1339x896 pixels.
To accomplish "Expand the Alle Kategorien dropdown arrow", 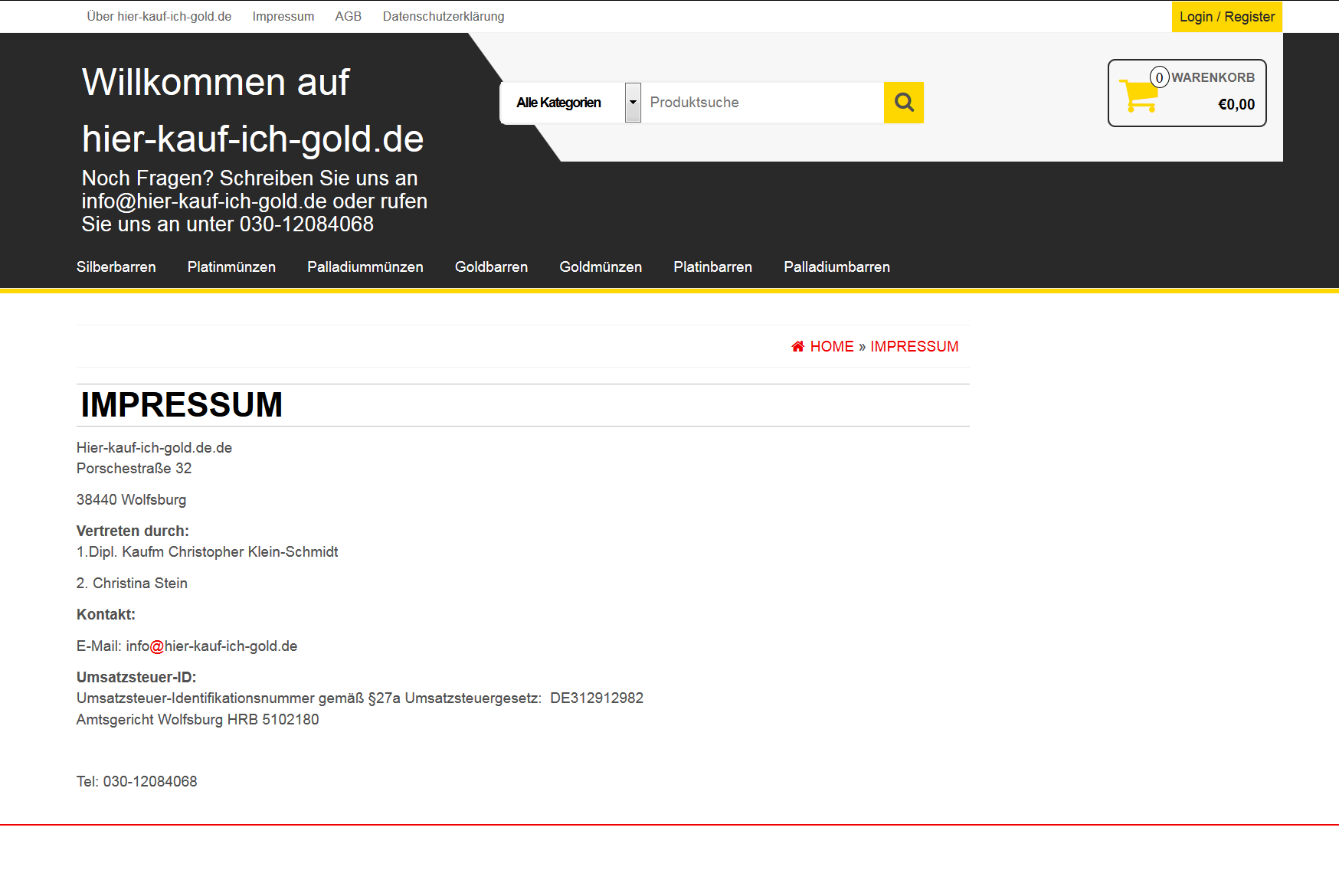I will coord(633,103).
